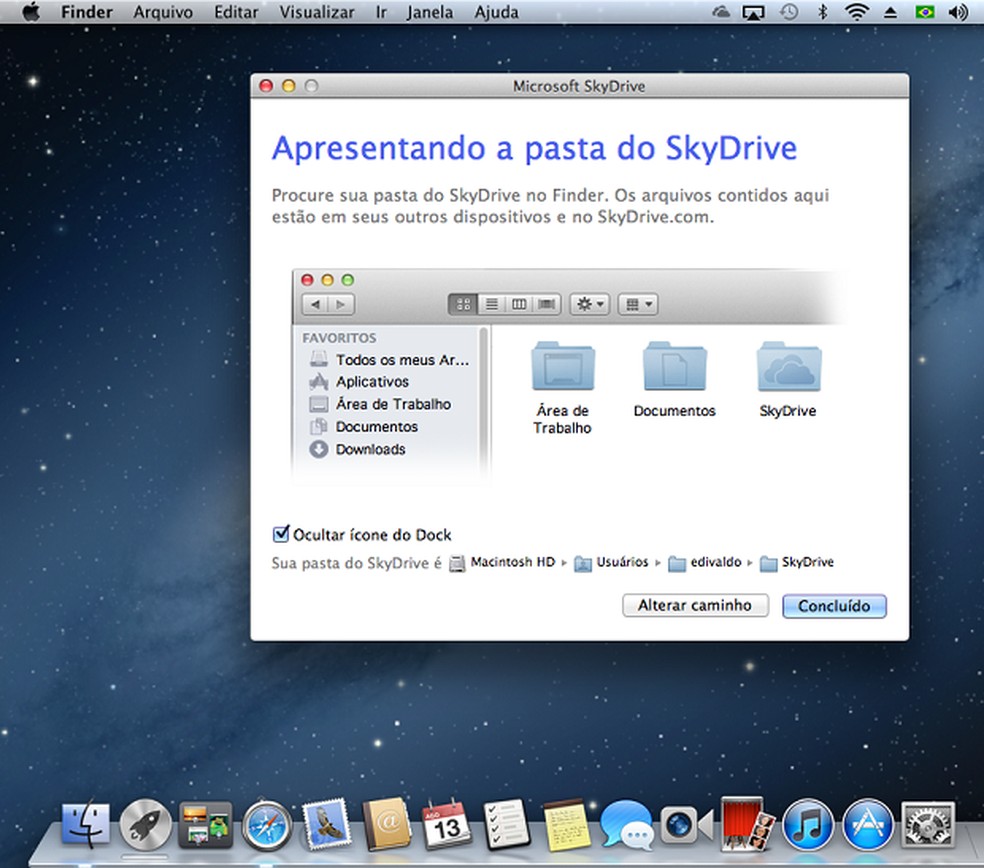
Task: Open the Arquivo menu
Action: pyautogui.click(x=164, y=13)
